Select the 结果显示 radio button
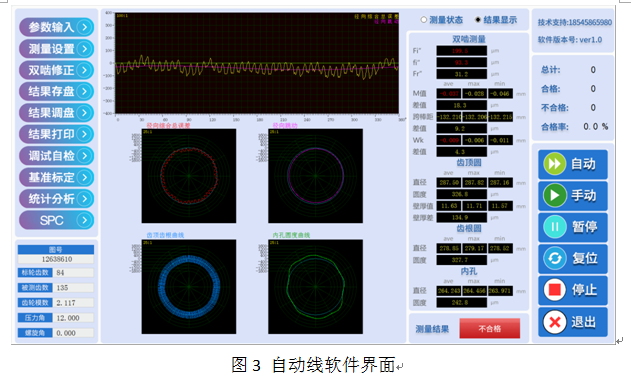Image resolution: width=631 pixels, height=382 pixels. [478, 20]
